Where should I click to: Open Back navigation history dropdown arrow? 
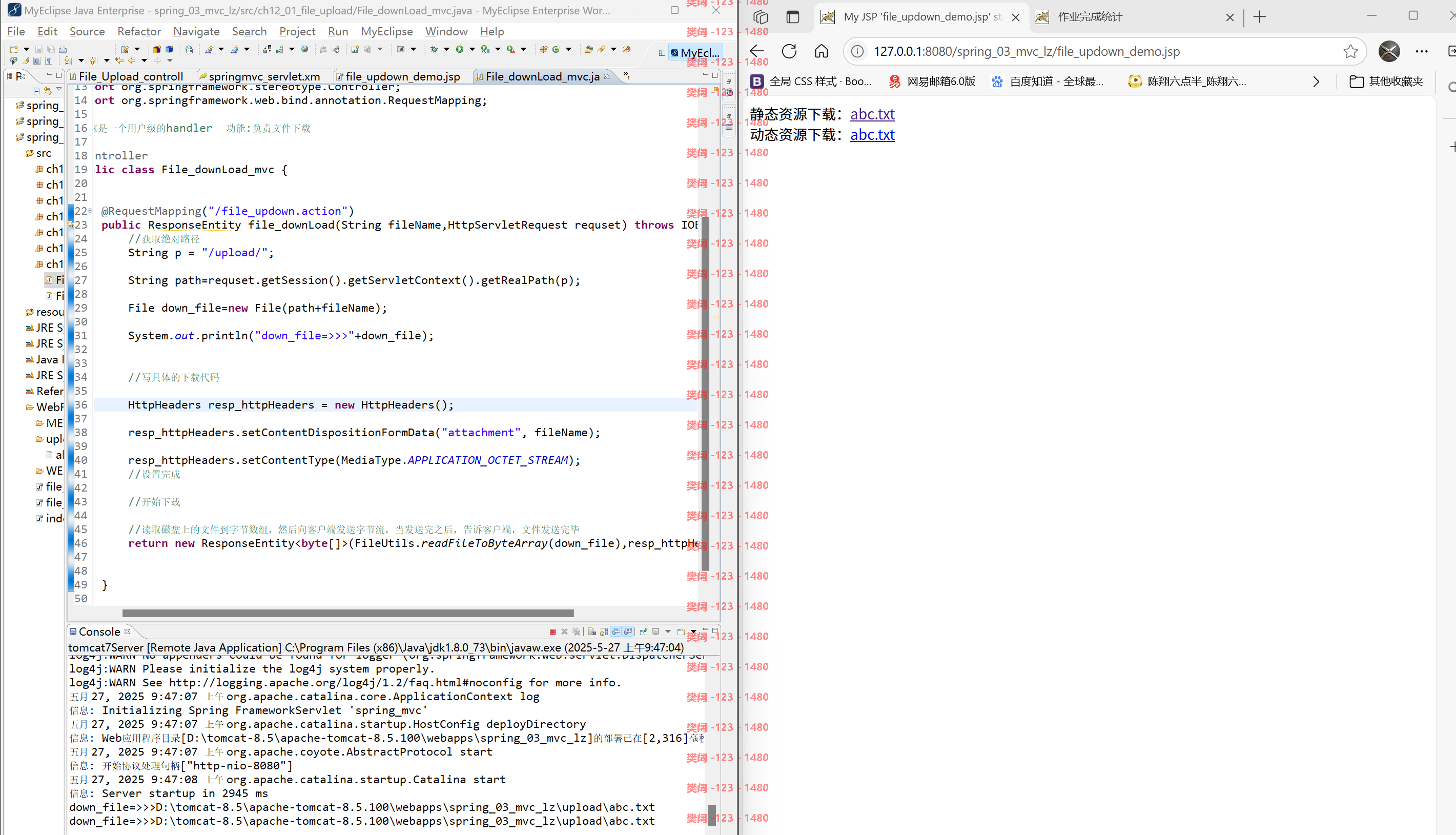coord(145,60)
